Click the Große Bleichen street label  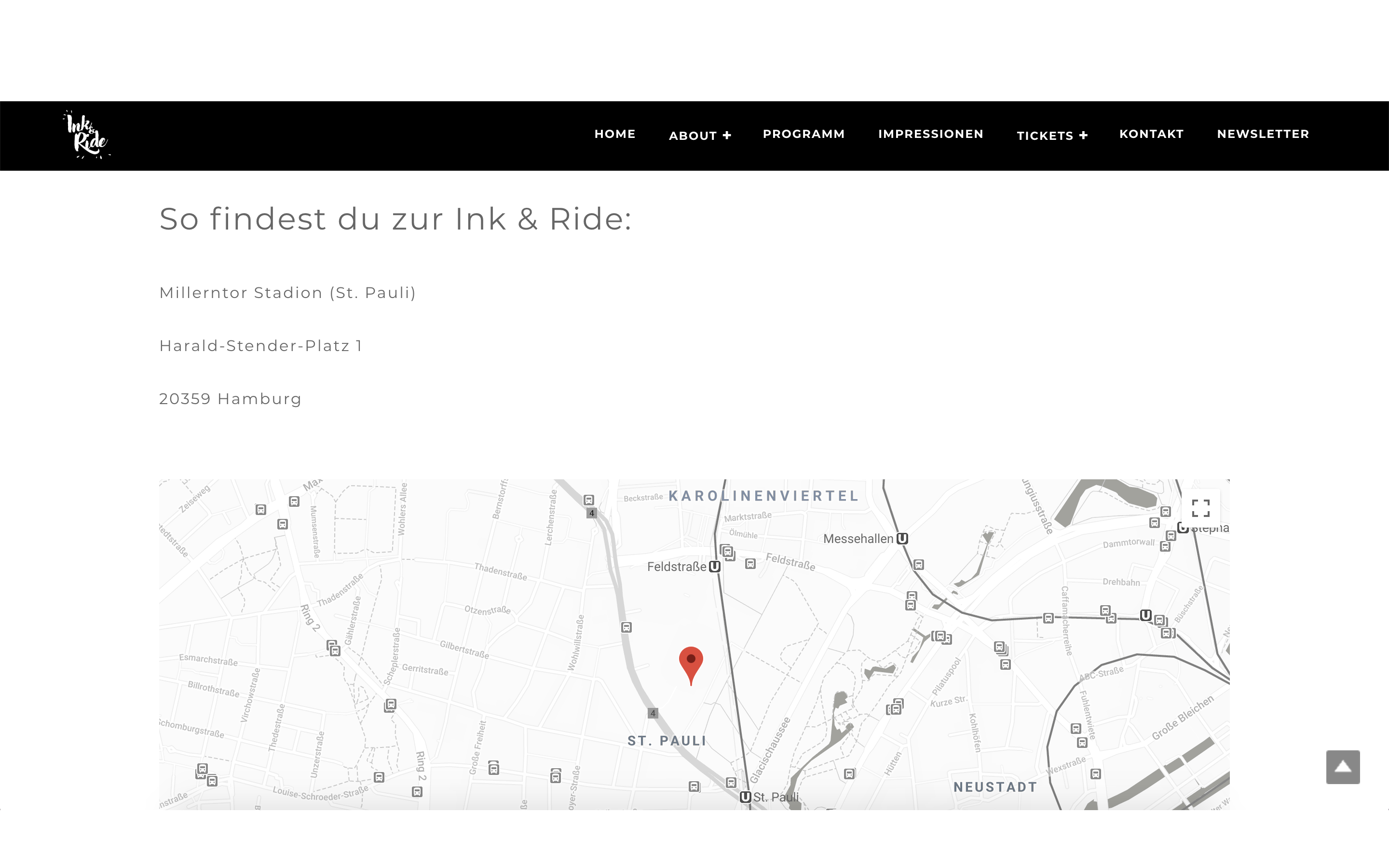(x=1183, y=718)
